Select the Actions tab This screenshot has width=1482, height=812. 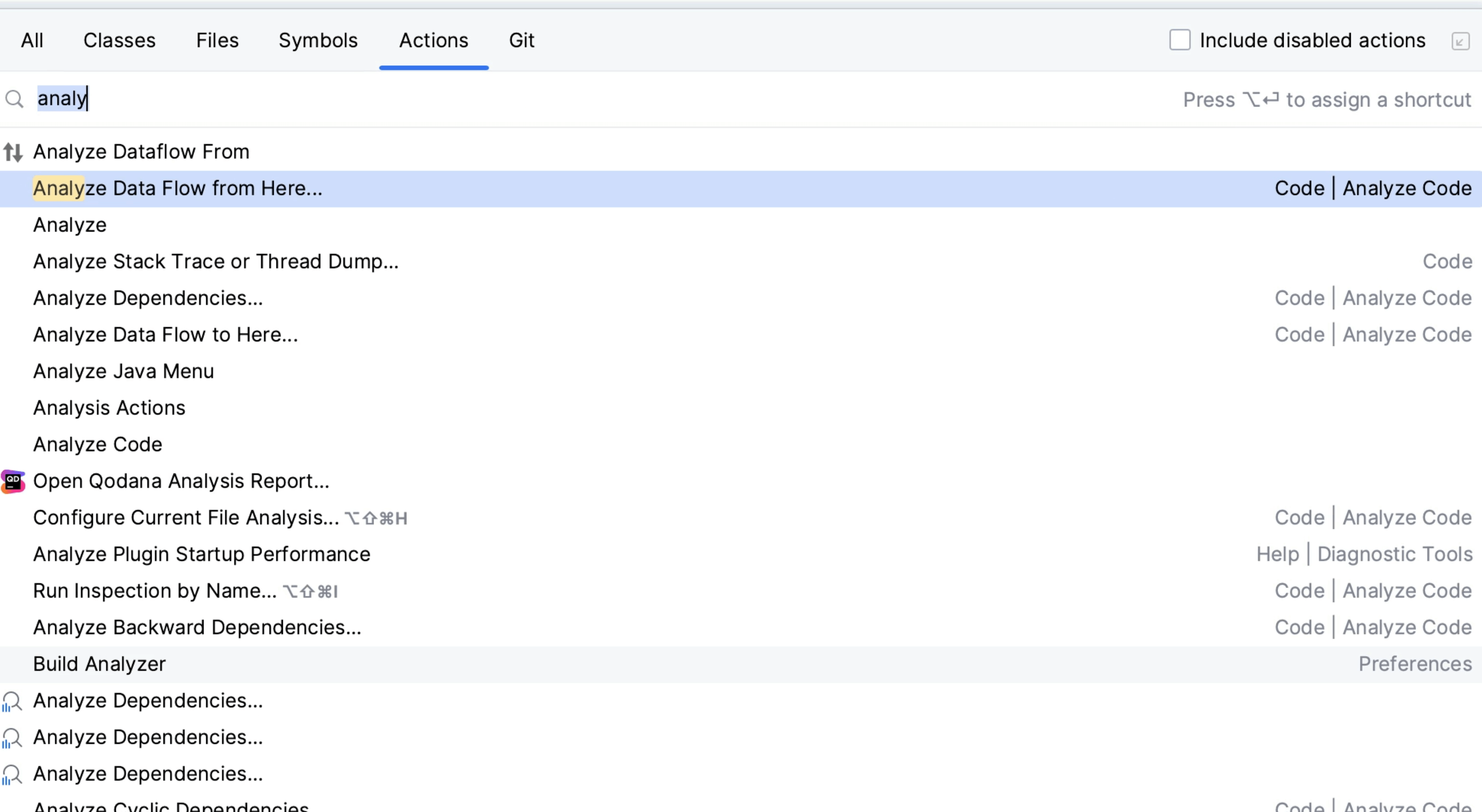pyautogui.click(x=433, y=40)
